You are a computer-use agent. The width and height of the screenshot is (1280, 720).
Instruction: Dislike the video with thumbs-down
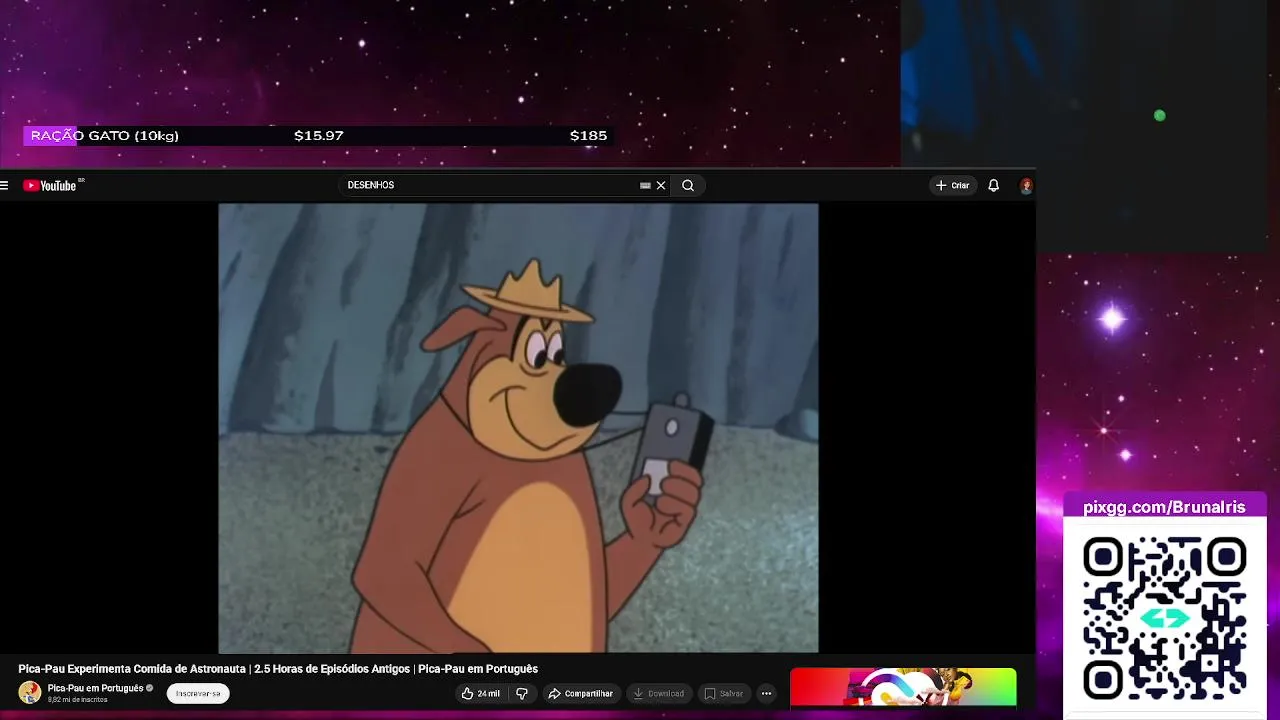click(521, 693)
